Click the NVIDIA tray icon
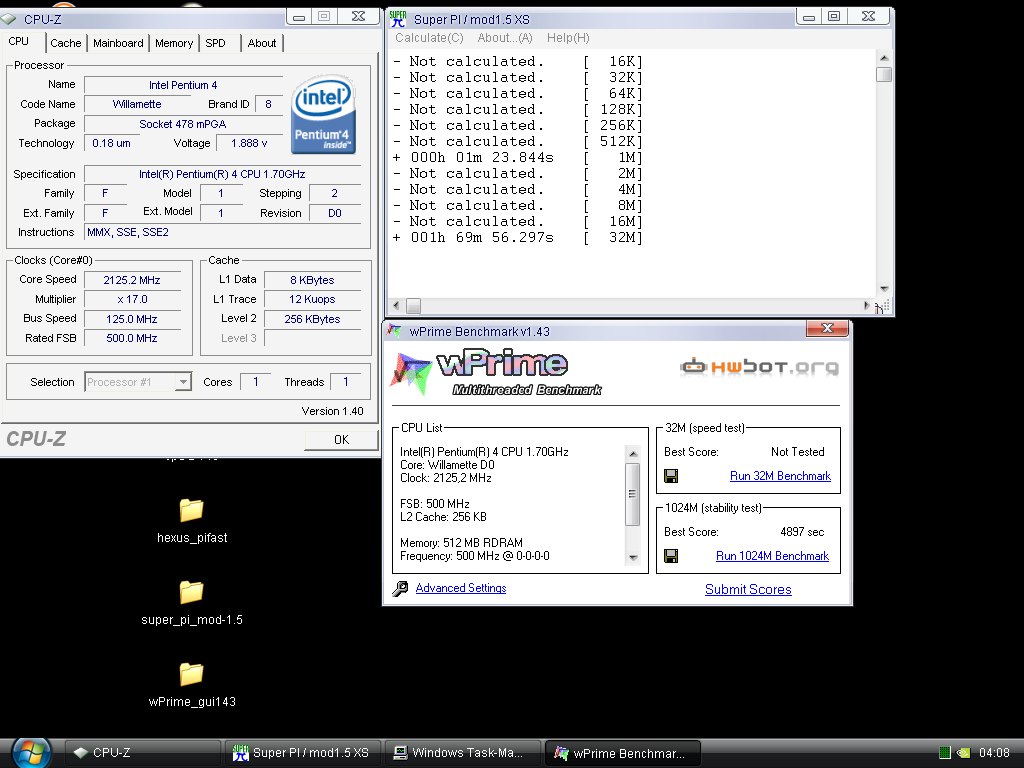The image size is (1024, 768). click(963, 753)
